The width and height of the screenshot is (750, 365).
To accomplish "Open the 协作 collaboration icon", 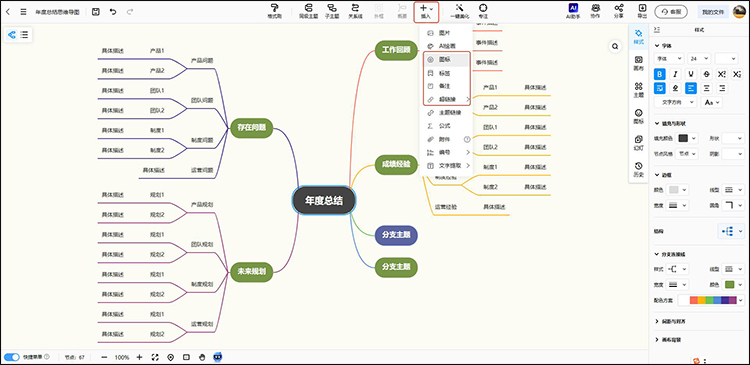I will [596, 8].
